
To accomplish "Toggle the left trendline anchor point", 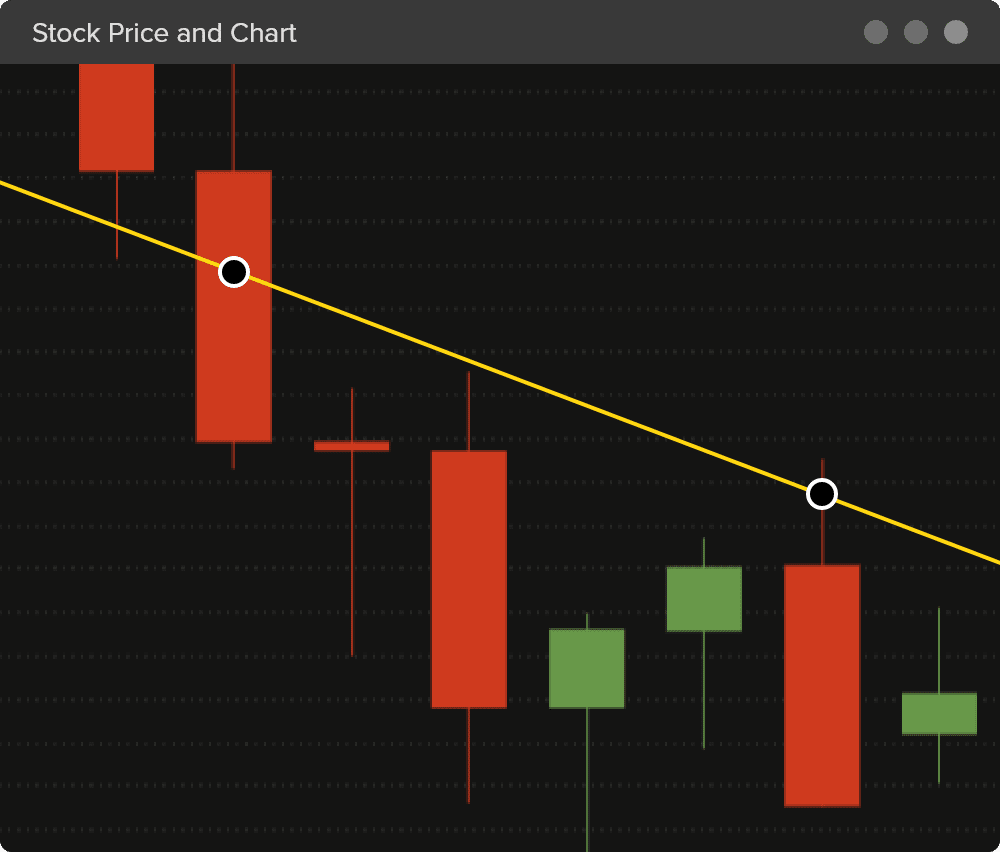I will coord(233,271).
